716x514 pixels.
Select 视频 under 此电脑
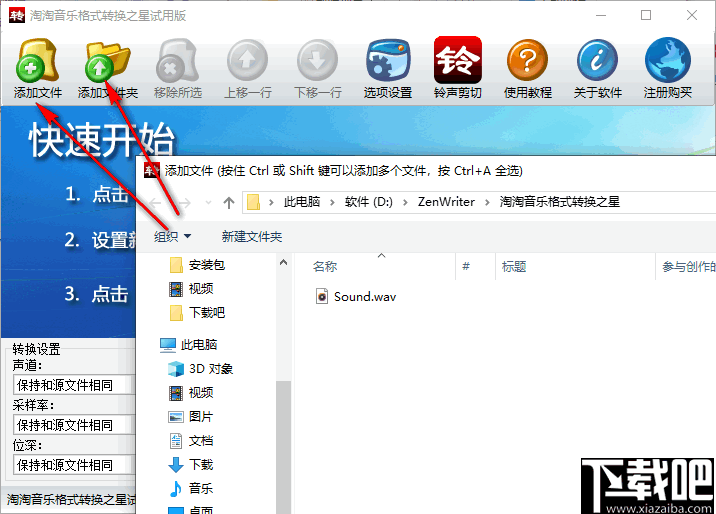pos(191,393)
